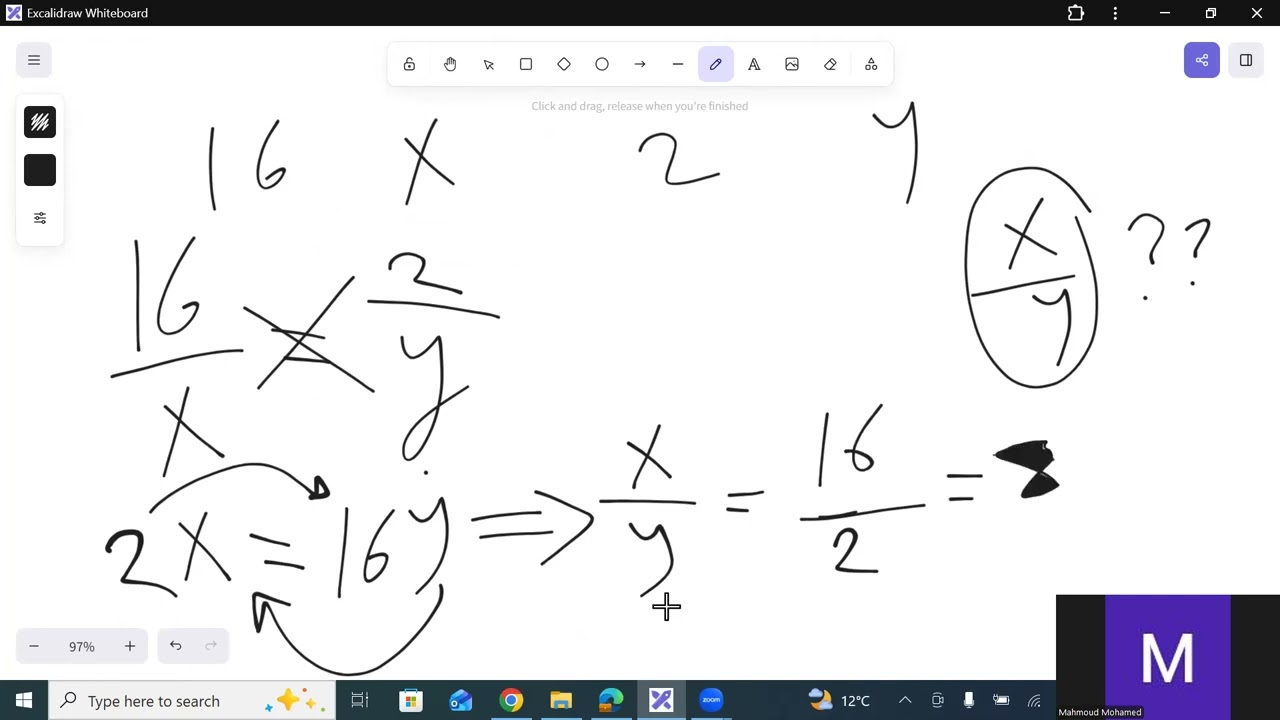Select the Ellipse shape tool
The image size is (1280, 720).
602,64
